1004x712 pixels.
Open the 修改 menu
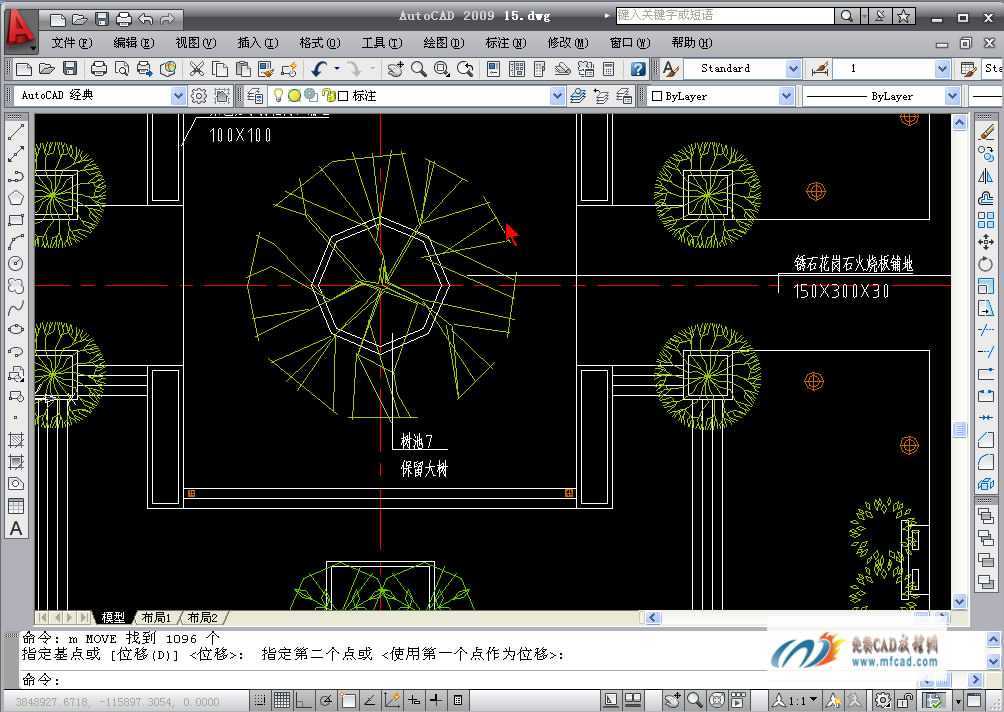click(x=567, y=43)
